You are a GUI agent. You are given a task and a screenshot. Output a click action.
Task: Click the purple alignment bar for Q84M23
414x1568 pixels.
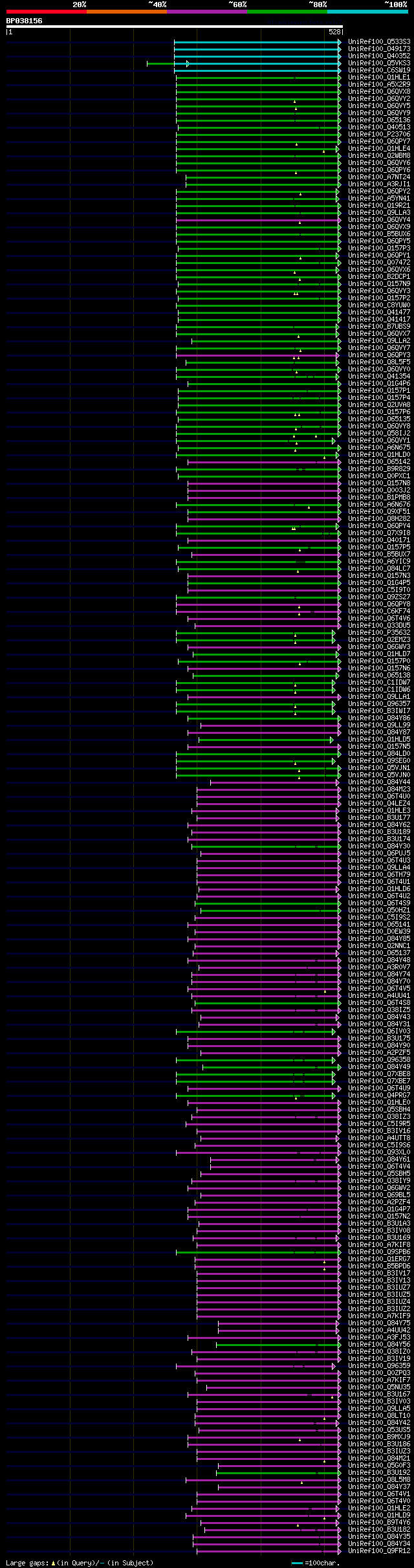pos(268,790)
